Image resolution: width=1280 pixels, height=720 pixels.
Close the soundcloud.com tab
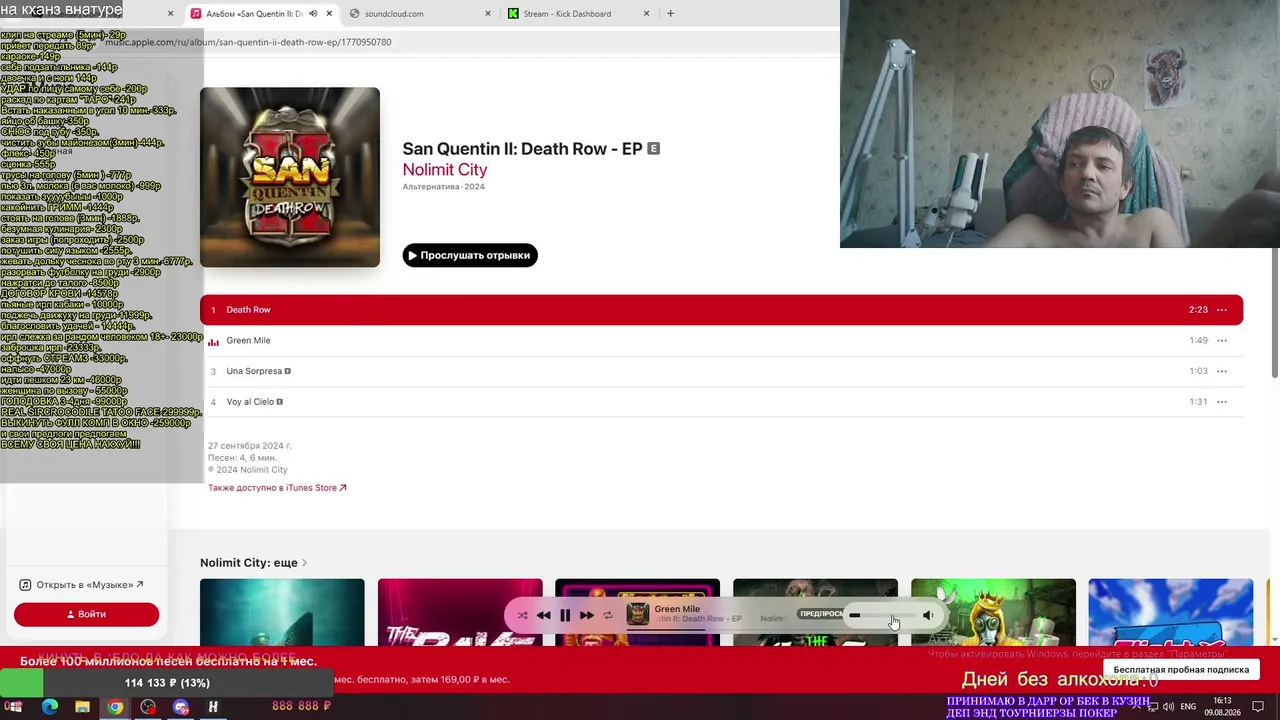(x=488, y=14)
